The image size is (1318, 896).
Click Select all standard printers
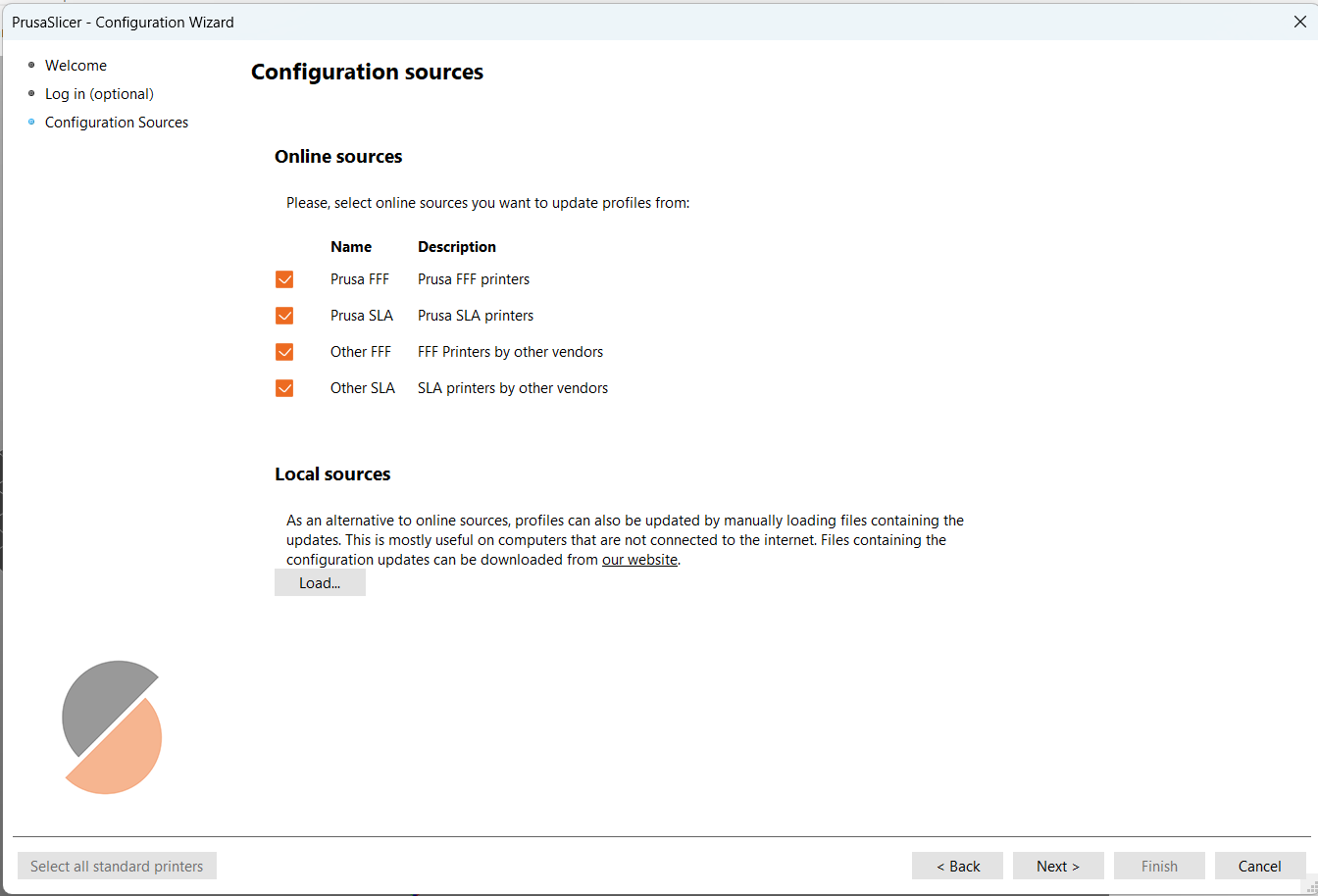click(117, 866)
